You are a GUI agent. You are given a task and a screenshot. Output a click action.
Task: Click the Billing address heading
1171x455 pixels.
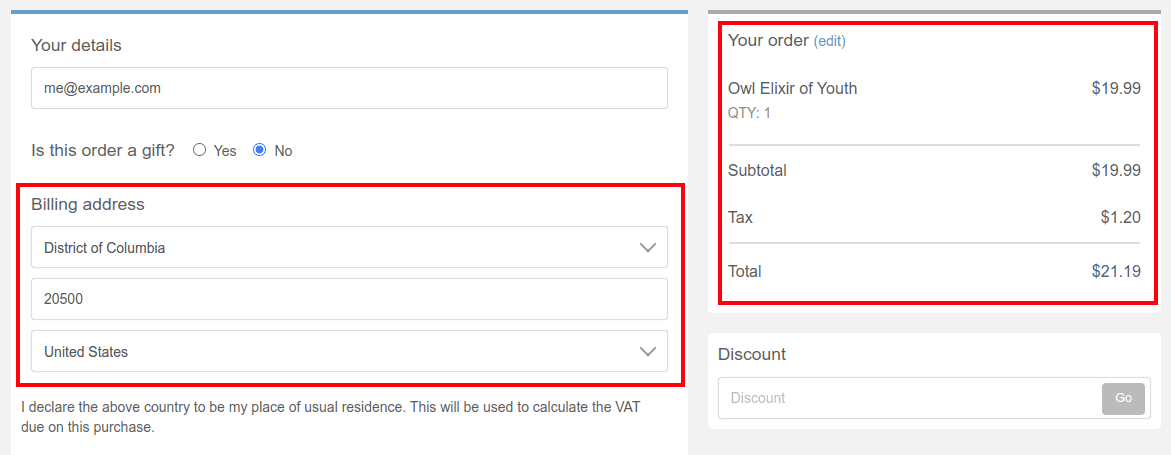(x=88, y=204)
